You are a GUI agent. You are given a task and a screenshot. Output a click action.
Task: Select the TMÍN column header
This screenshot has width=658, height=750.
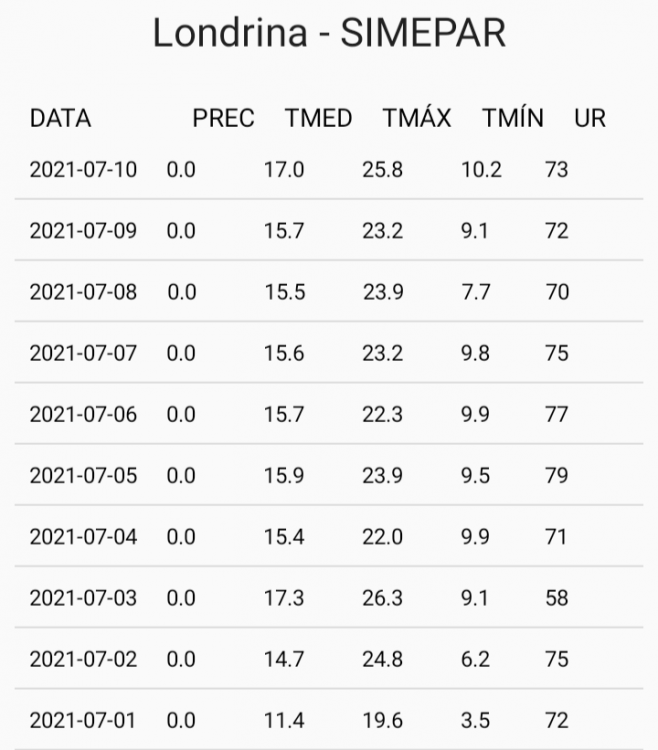(x=512, y=118)
